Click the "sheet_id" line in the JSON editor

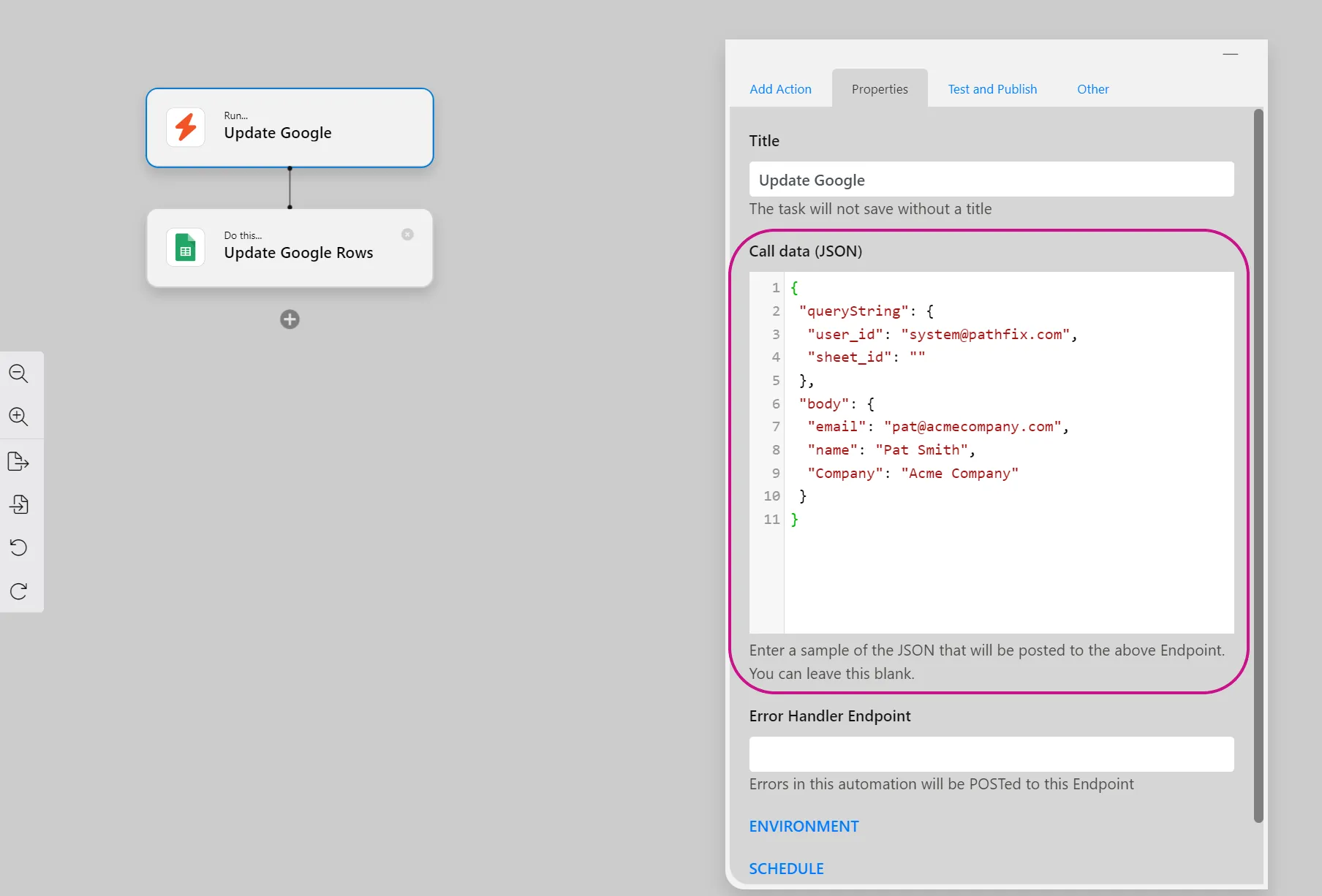866,357
